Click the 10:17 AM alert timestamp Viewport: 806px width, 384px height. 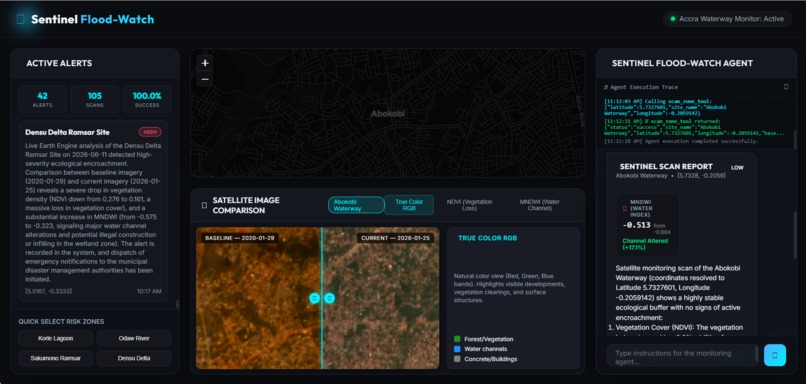[149, 291]
